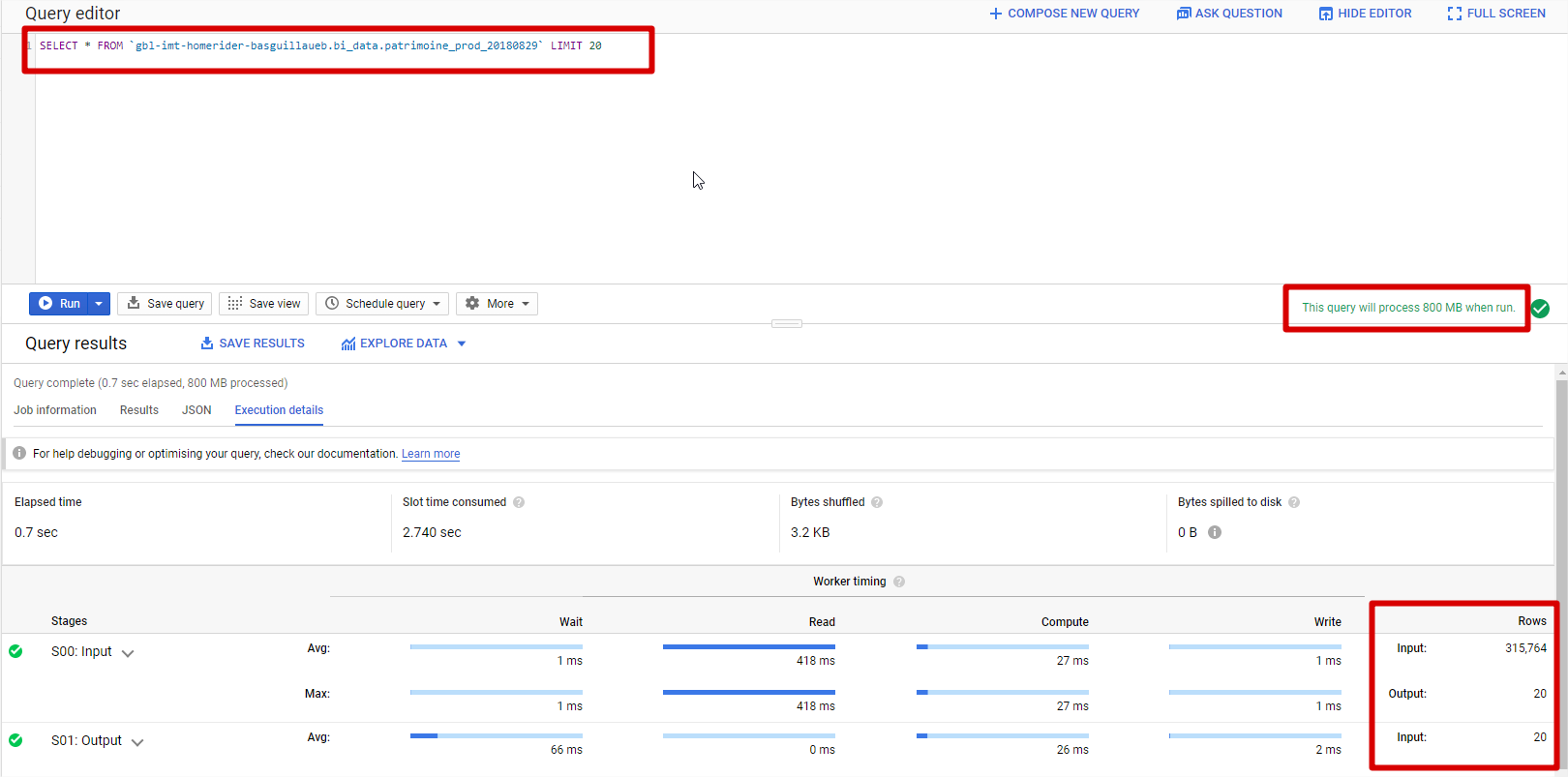The height and width of the screenshot is (777, 1568).
Task: Open the Ask Question feature
Action: coord(1229,14)
